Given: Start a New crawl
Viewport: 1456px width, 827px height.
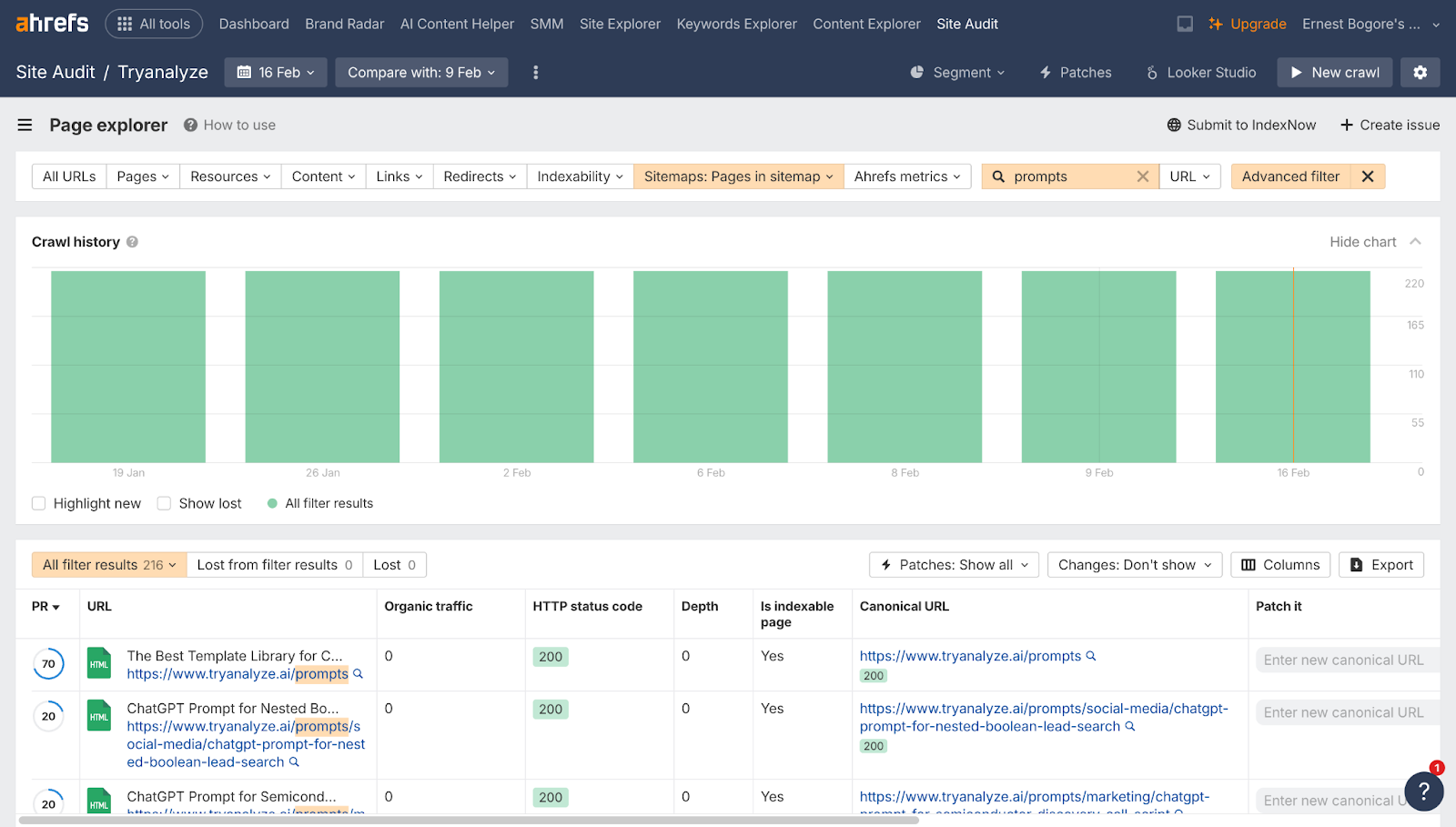Looking at the screenshot, I should [x=1333, y=72].
